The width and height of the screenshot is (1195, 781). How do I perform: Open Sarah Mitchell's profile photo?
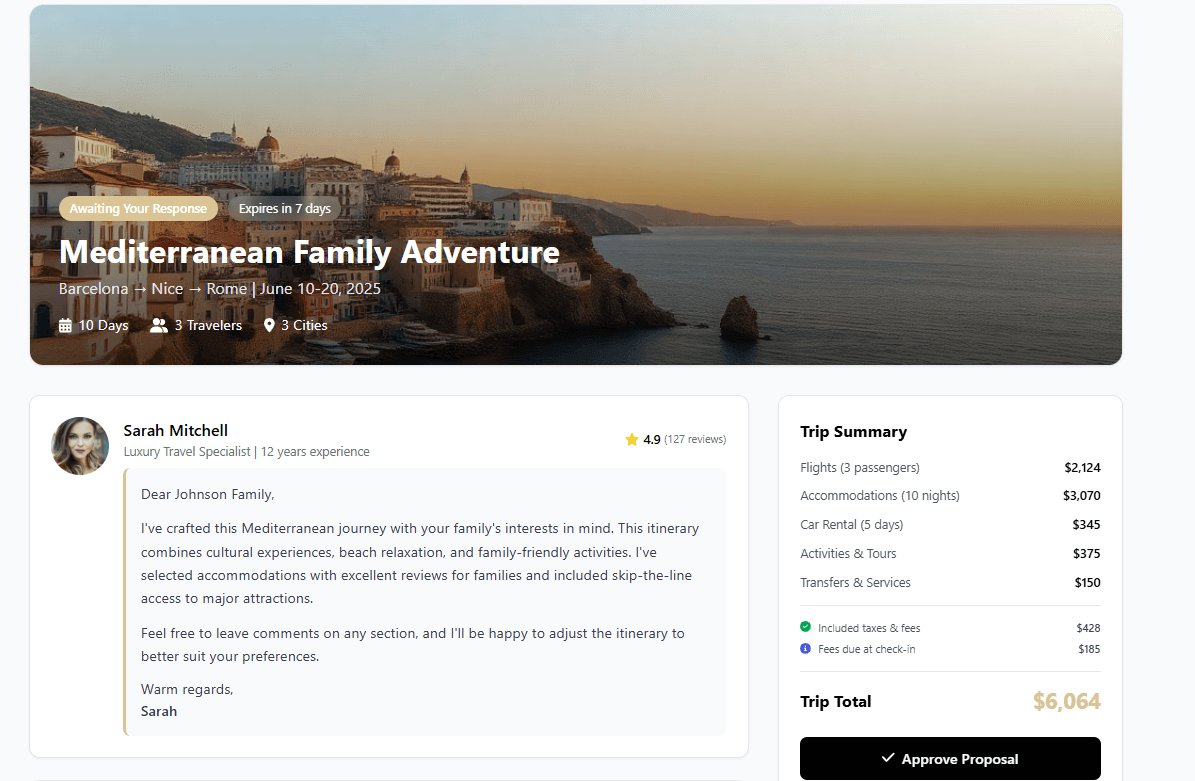pyautogui.click(x=80, y=446)
